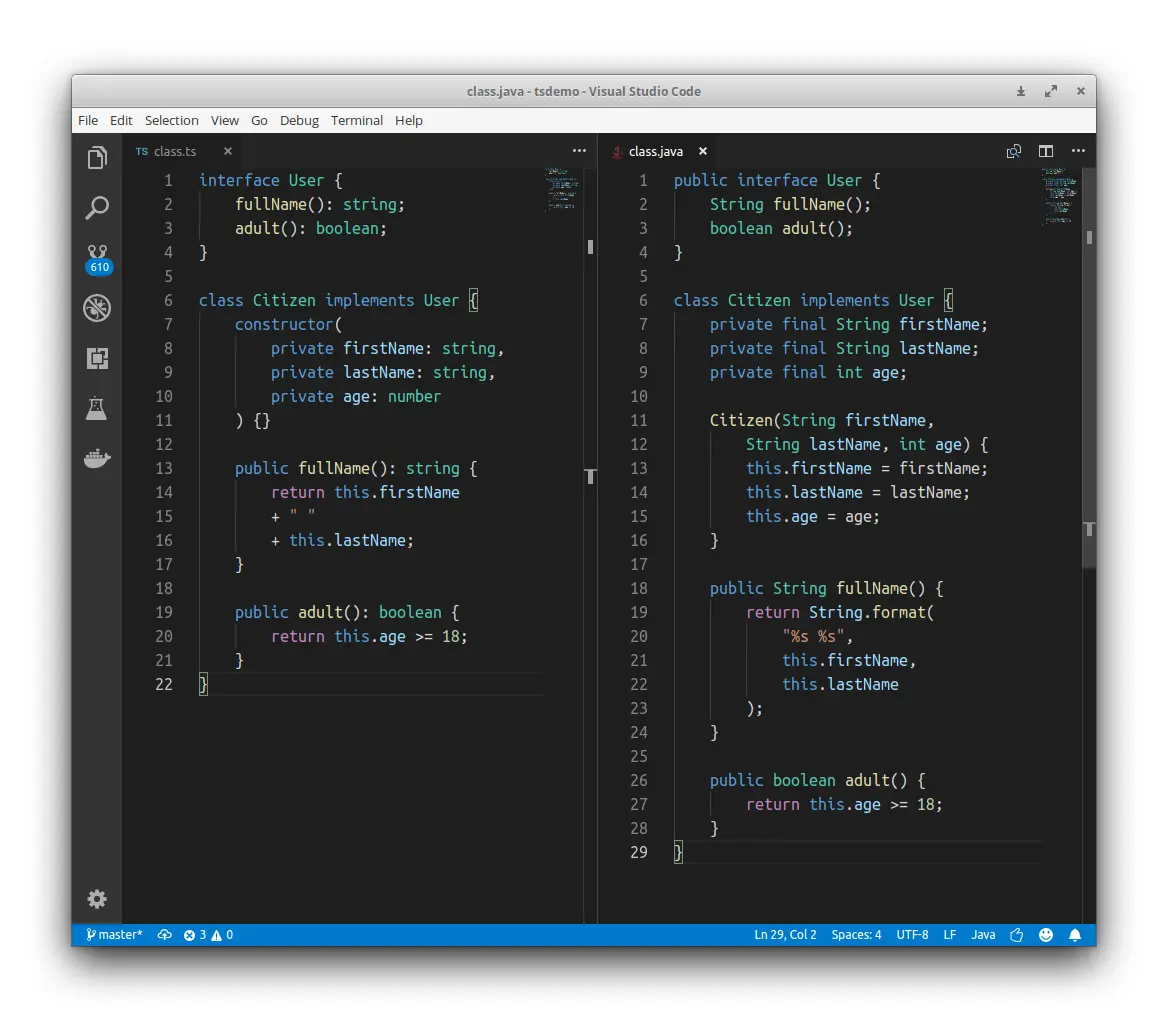Screen dimensions: 1170x1030
Task: Open Source Control view with 610 badge
Action: pyautogui.click(x=98, y=259)
